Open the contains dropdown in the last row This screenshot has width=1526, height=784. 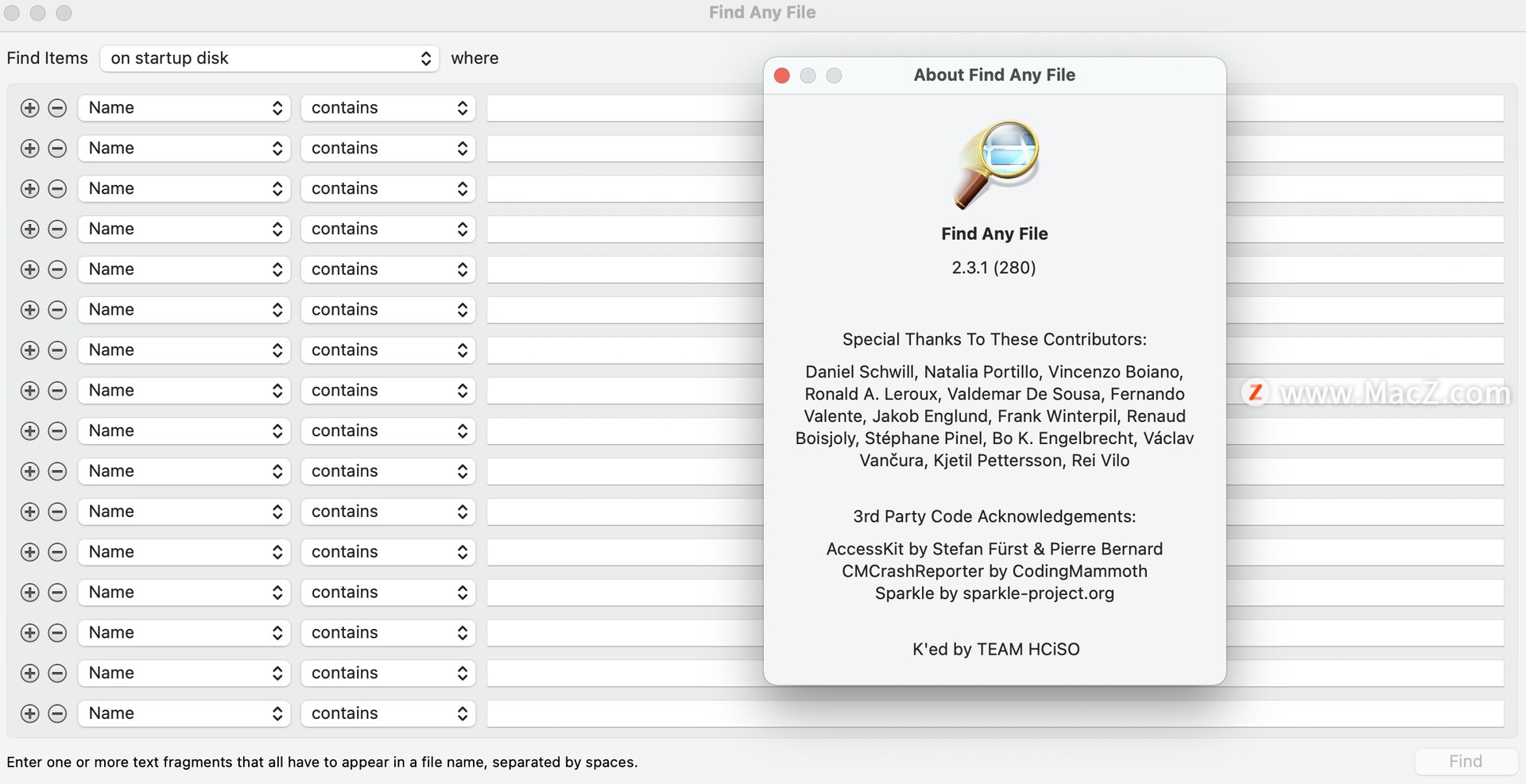point(388,713)
